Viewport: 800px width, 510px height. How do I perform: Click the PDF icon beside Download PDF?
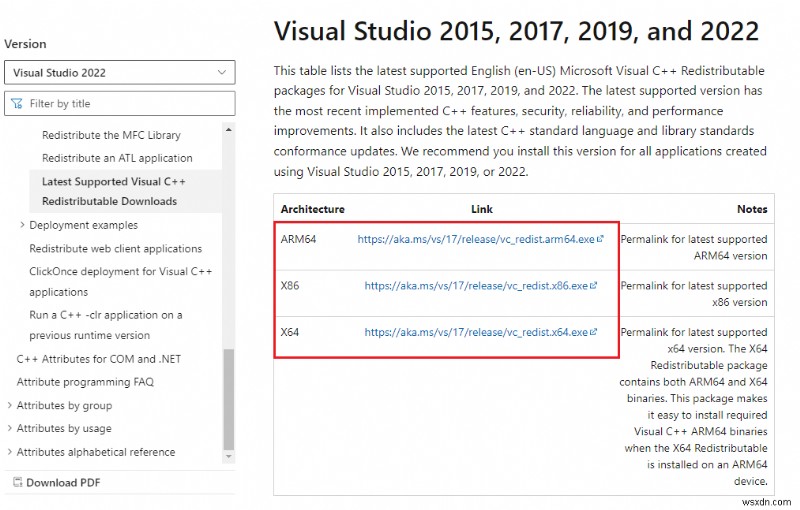pyautogui.click(x=17, y=482)
